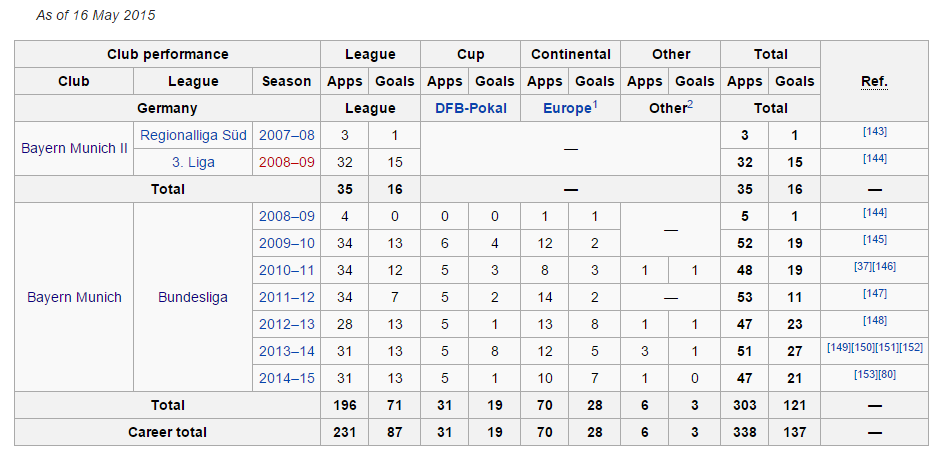Jump to citation [147]
The image size is (940, 459).
coord(875,294)
